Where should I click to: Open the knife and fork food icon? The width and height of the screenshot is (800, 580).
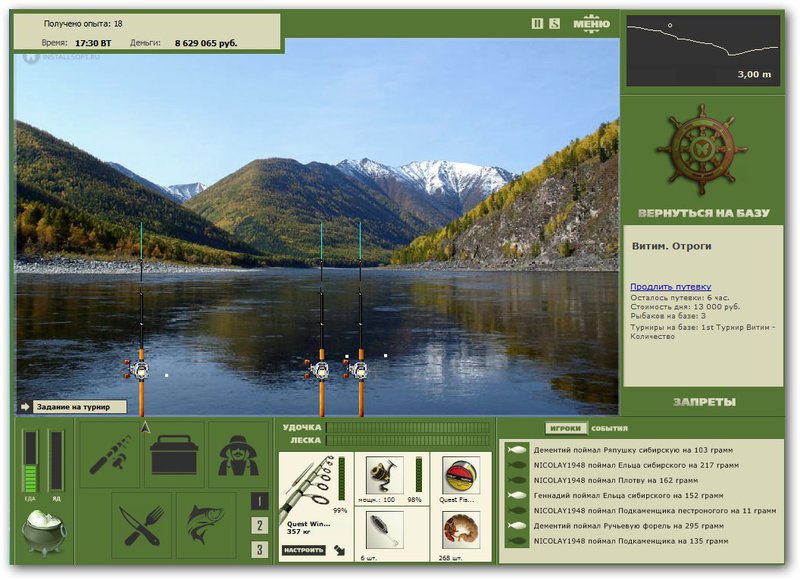coord(141,525)
